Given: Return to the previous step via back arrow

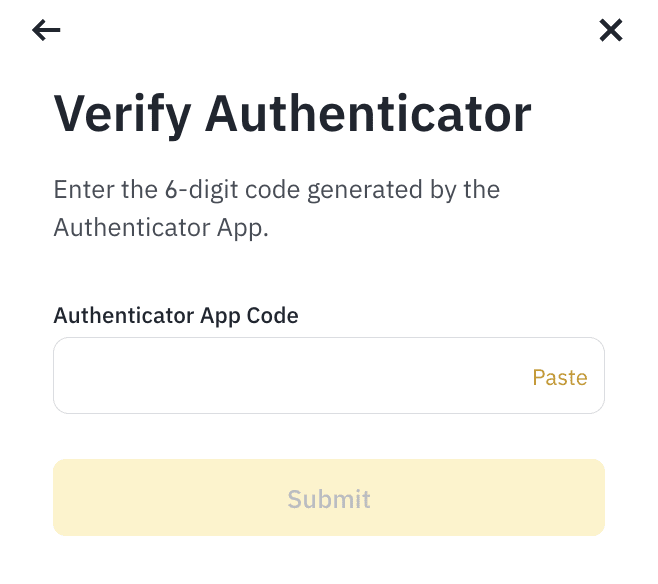Looking at the screenshot, I should click(46, 30).
